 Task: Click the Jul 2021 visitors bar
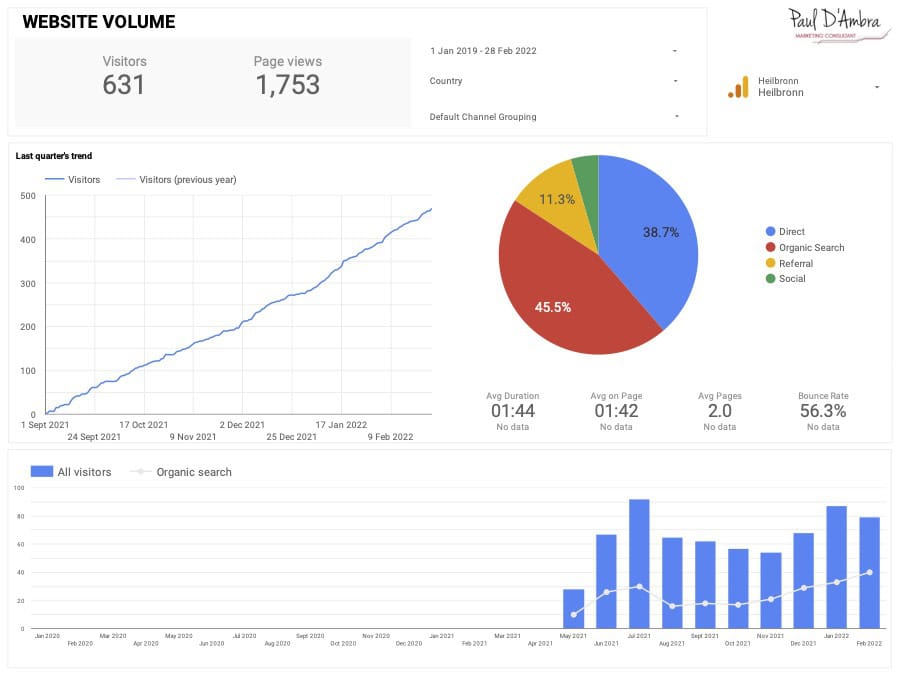pos(639,564)
